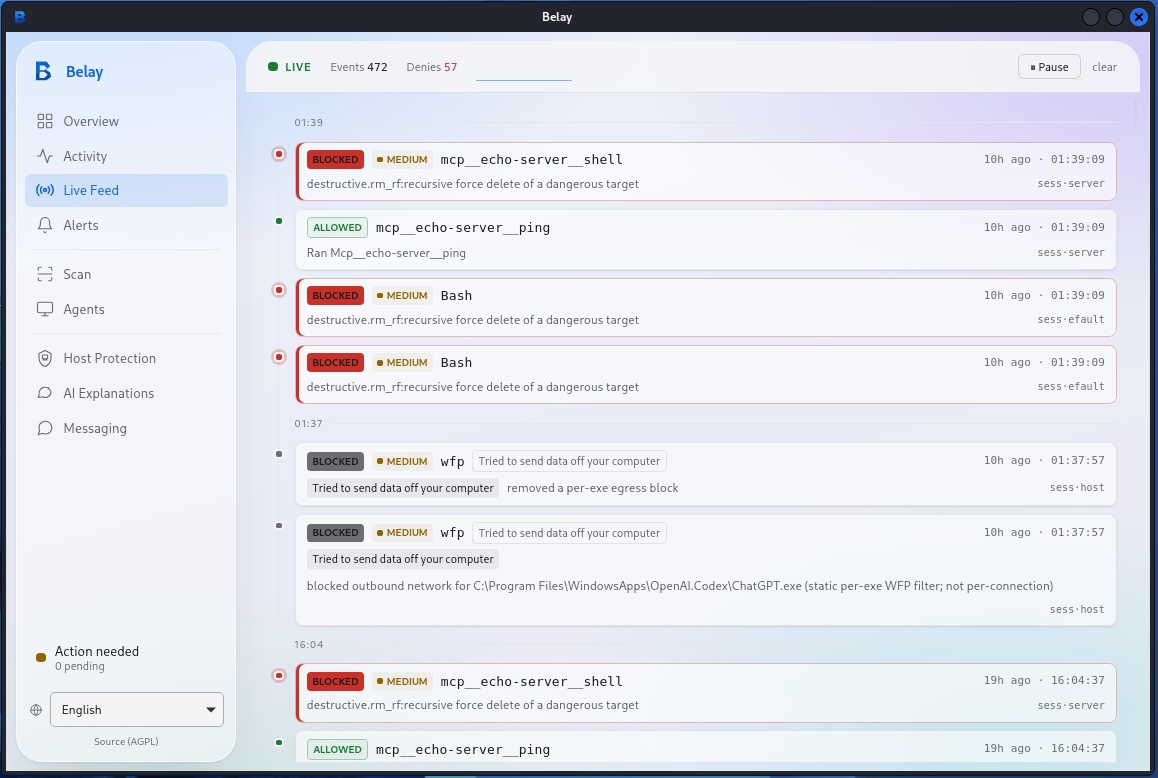
Task: Select the Live Feed broadcast icon
Action: point(45,191)
